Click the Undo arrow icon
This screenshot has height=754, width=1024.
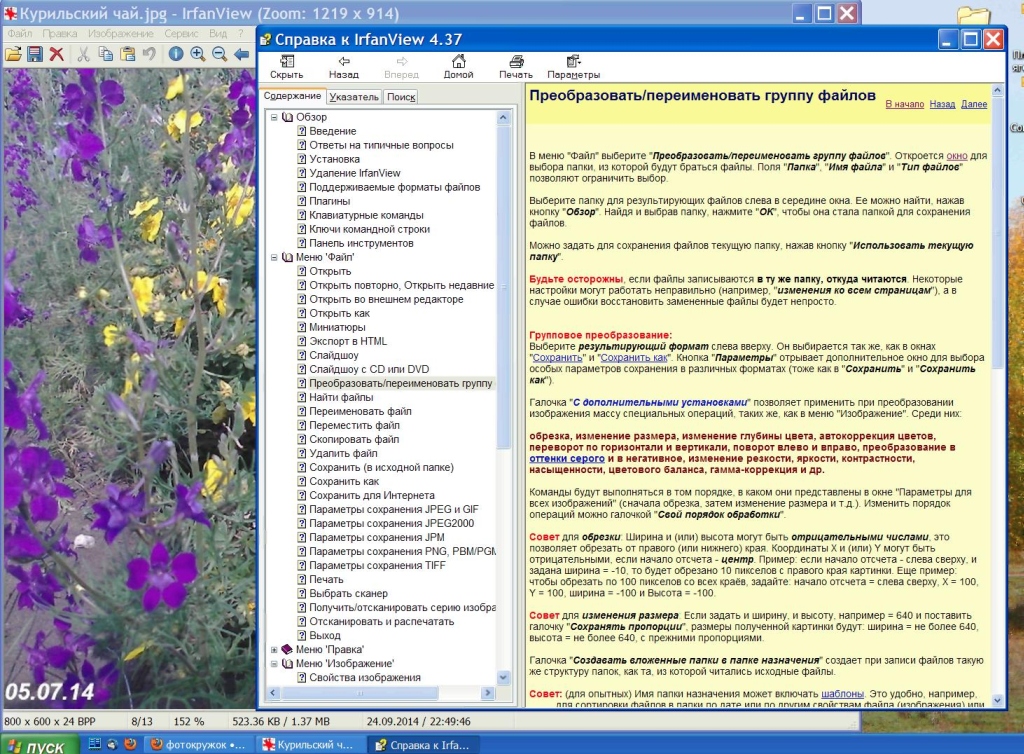pos(150,54)
